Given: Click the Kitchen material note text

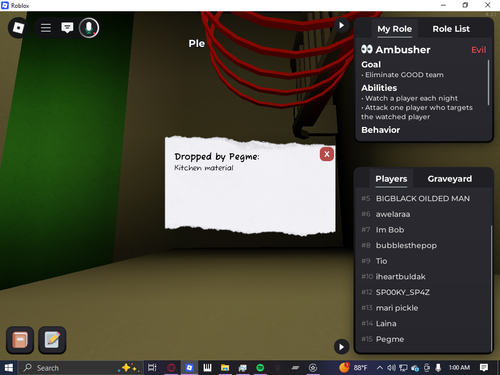Looking at the screenshot, I should click(204, 168).
